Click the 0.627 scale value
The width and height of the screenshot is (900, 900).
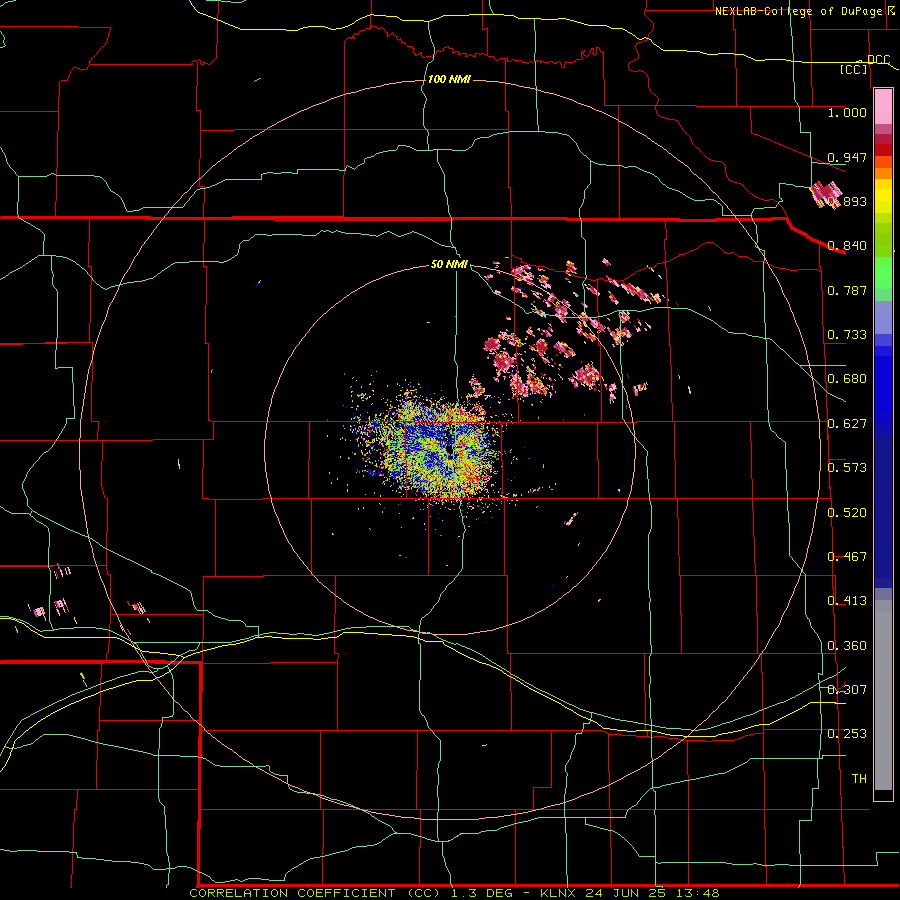tap(847, 424)
